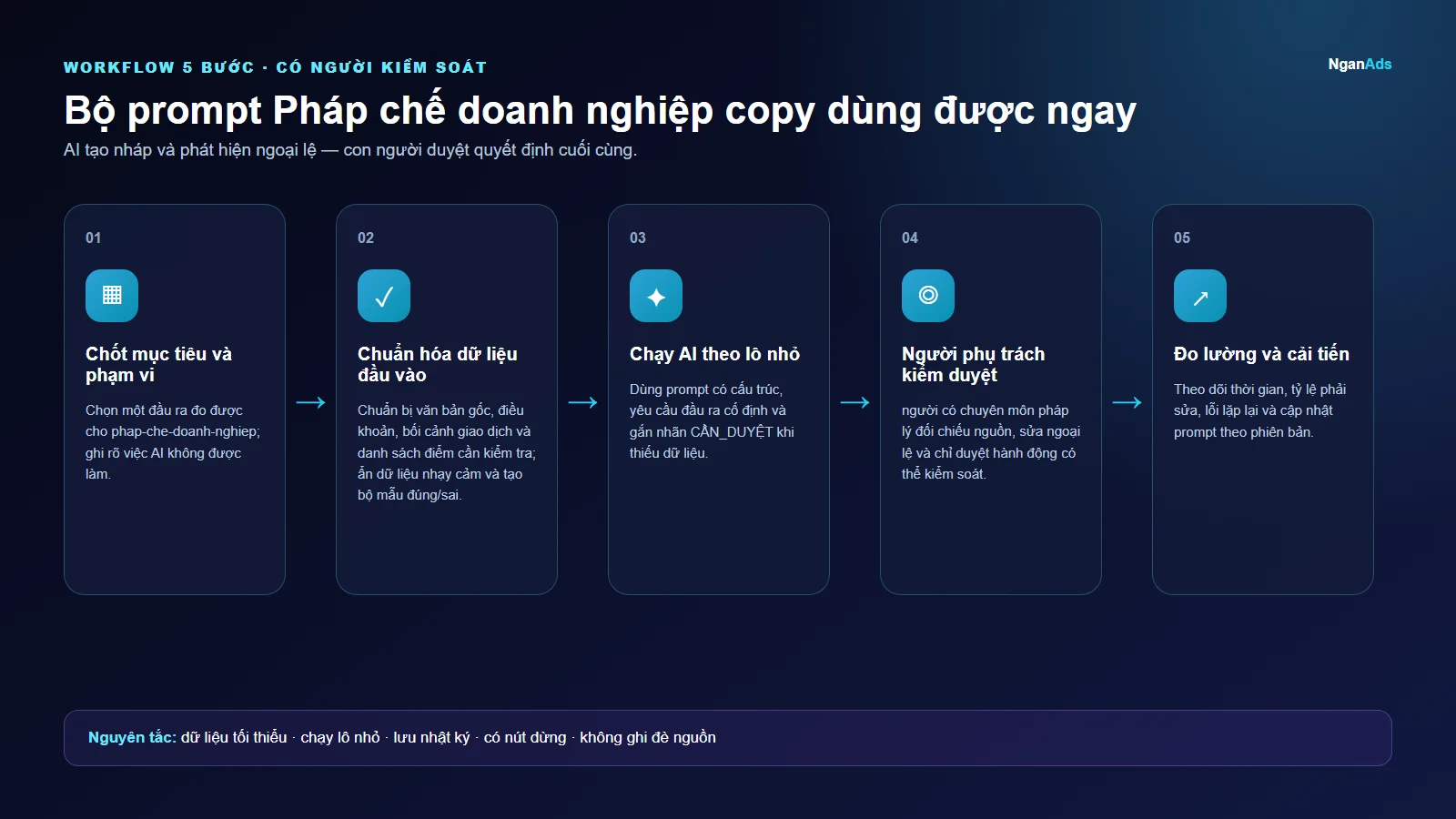
Task: Click the checkmark icon in step 02 card
Action: point(384,296)
